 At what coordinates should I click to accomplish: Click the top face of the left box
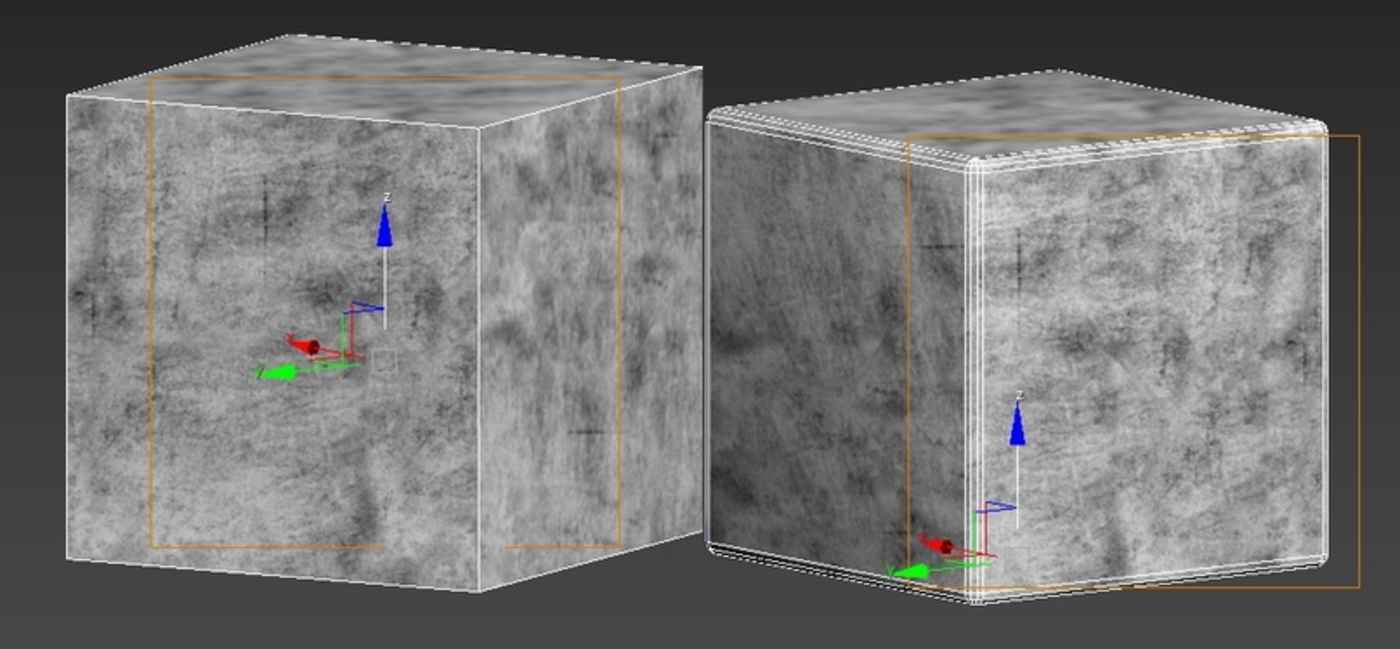point(385,80)
